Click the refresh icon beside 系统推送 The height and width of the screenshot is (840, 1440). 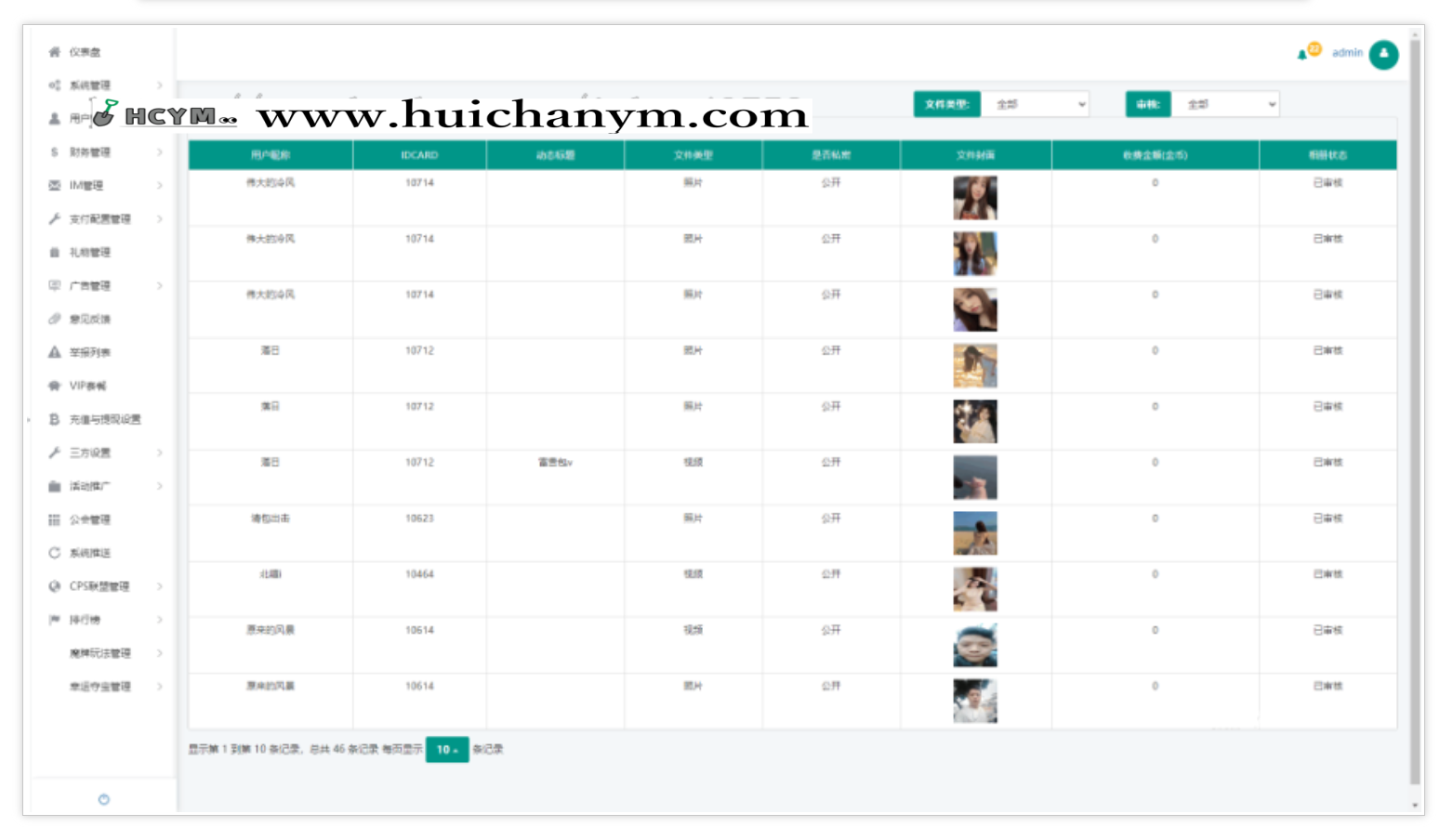(54, 553)
